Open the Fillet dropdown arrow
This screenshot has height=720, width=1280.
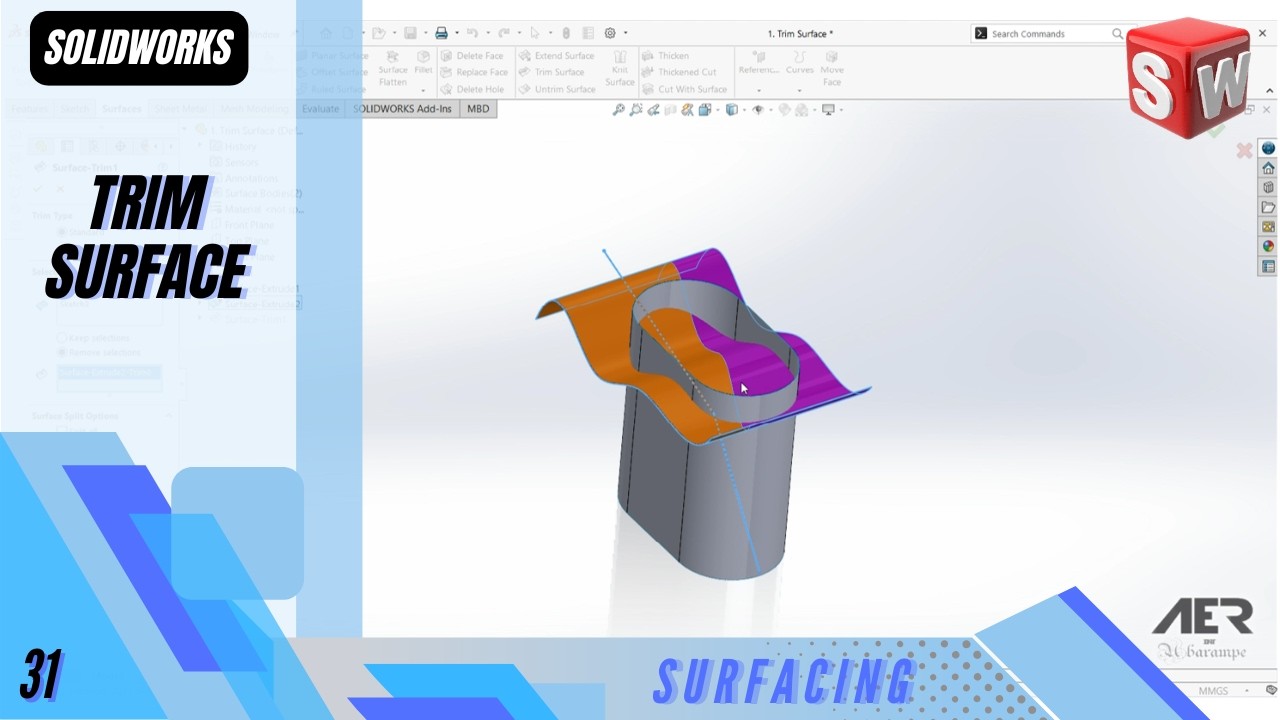[423, 90]
